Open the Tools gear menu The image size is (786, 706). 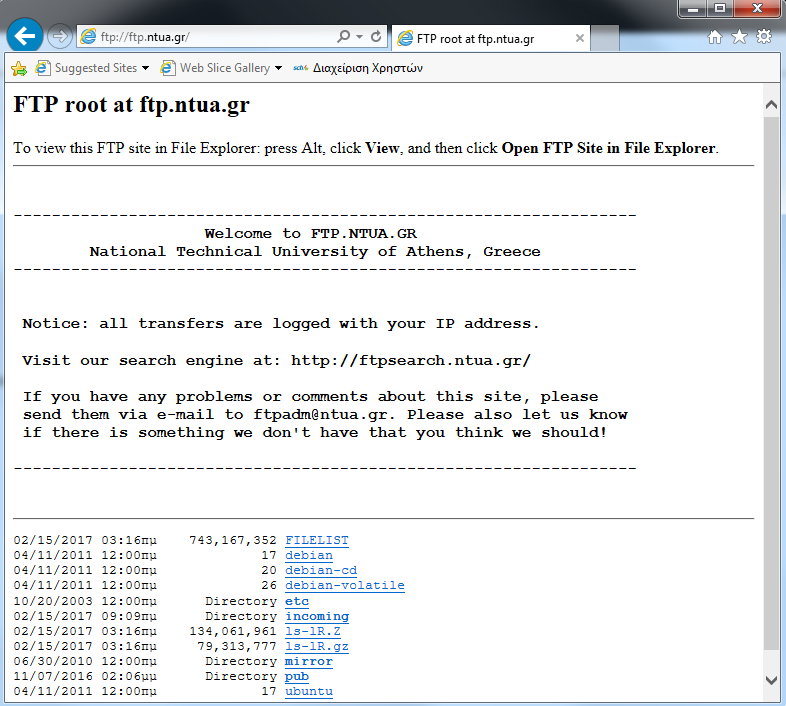coord(764,36)
